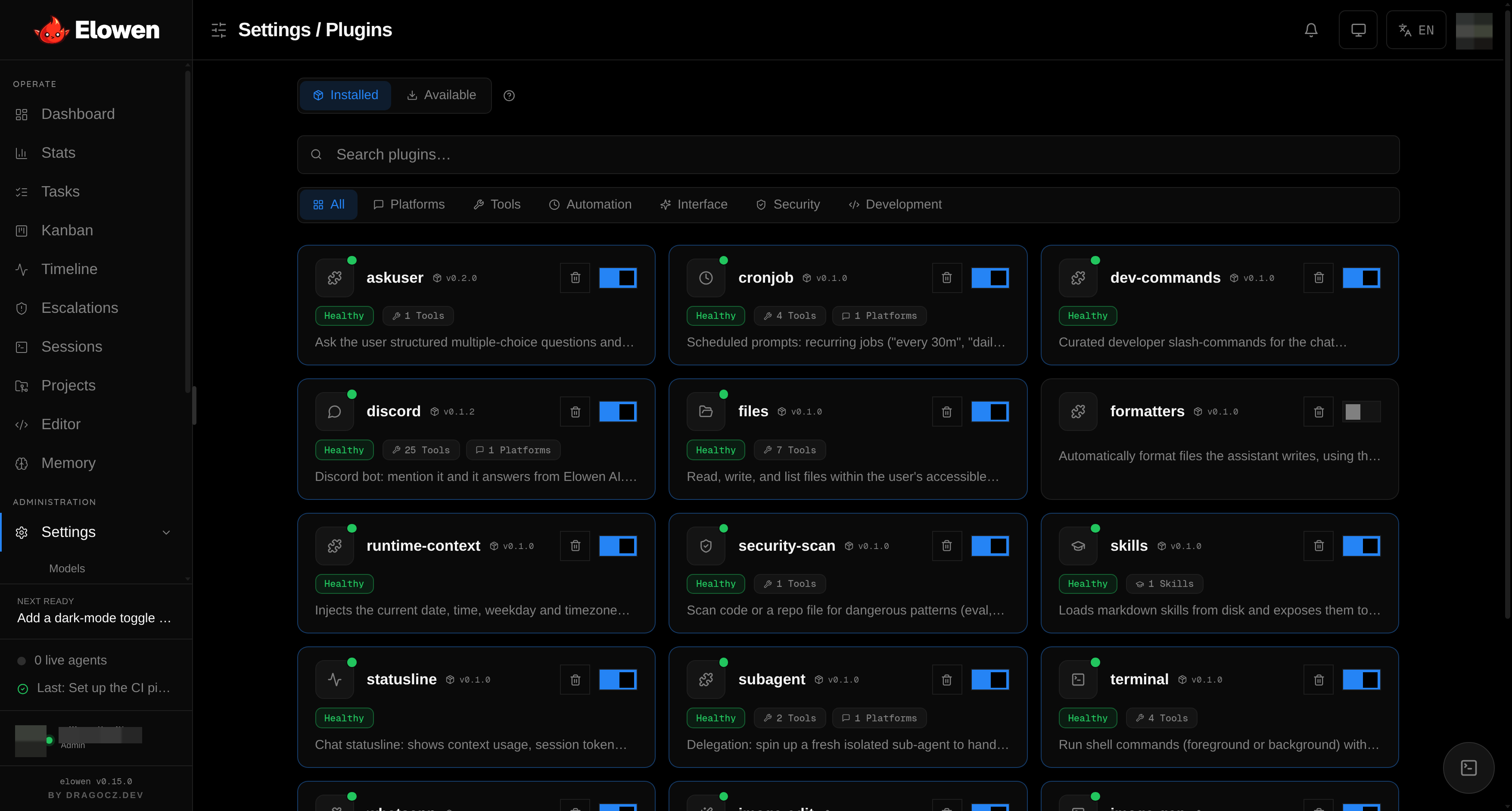Click the statusline activity plugin icon
Image resolution: width=1512 pixels, height=811 pixels.
coord(334,680)
